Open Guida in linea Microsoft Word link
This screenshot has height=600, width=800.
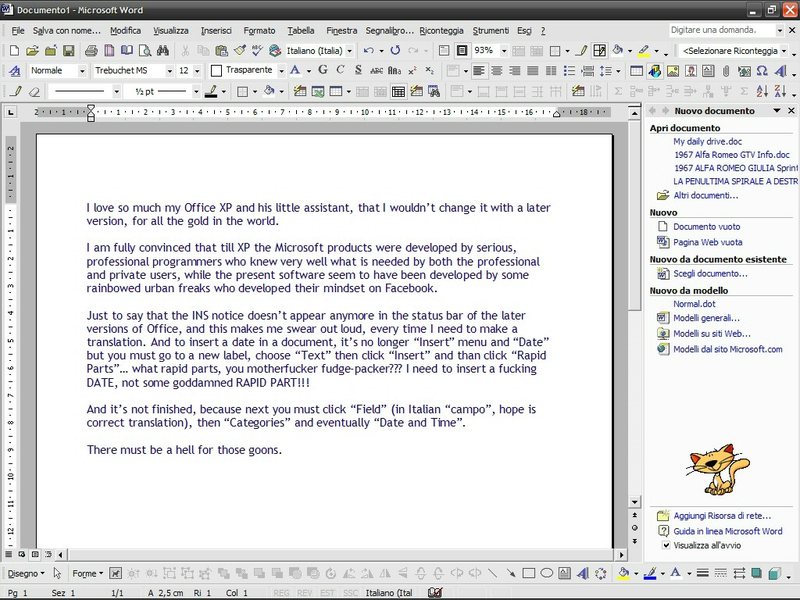coord(728,531)
